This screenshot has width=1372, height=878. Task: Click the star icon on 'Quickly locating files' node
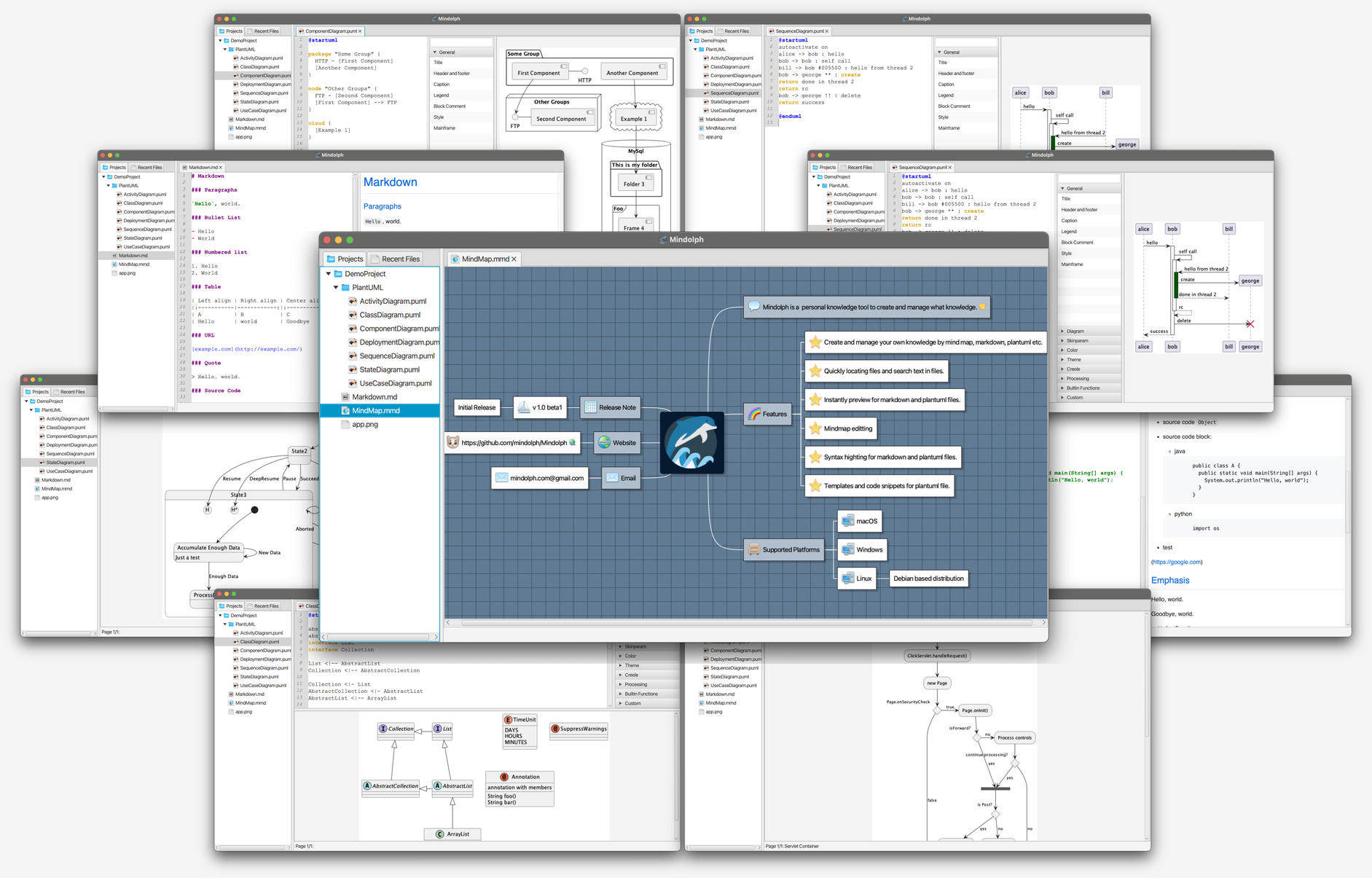[815, 371]
